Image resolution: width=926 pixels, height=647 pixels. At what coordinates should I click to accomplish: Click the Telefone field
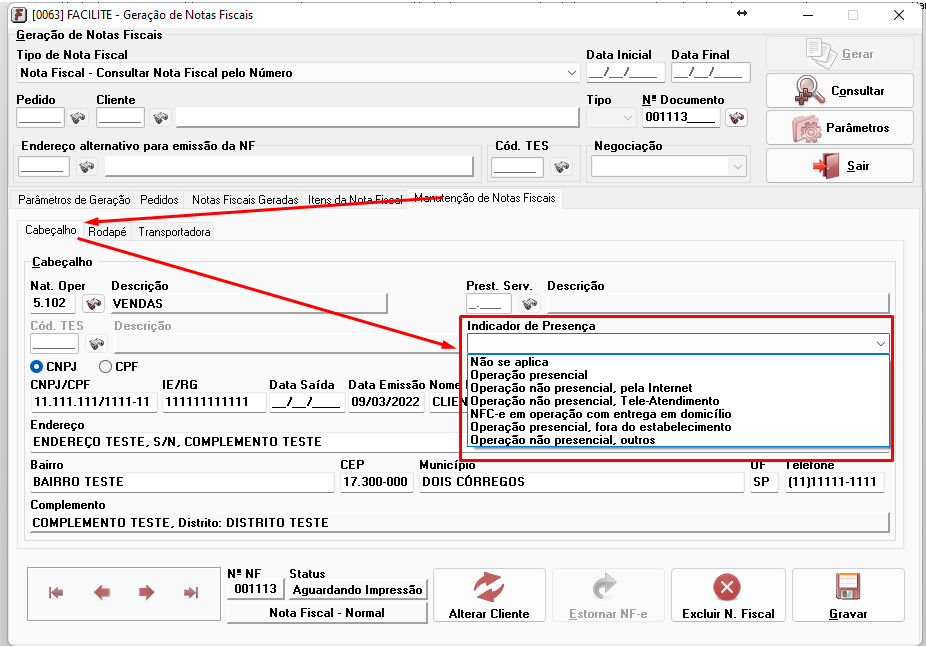[x=834, y=482]
